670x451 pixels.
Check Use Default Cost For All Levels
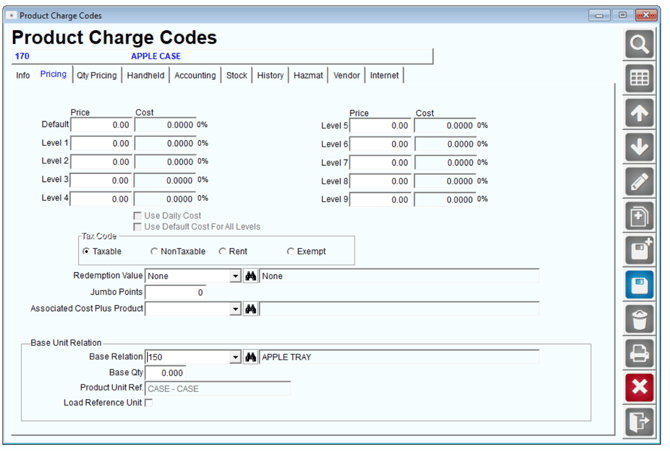(138, 227)
